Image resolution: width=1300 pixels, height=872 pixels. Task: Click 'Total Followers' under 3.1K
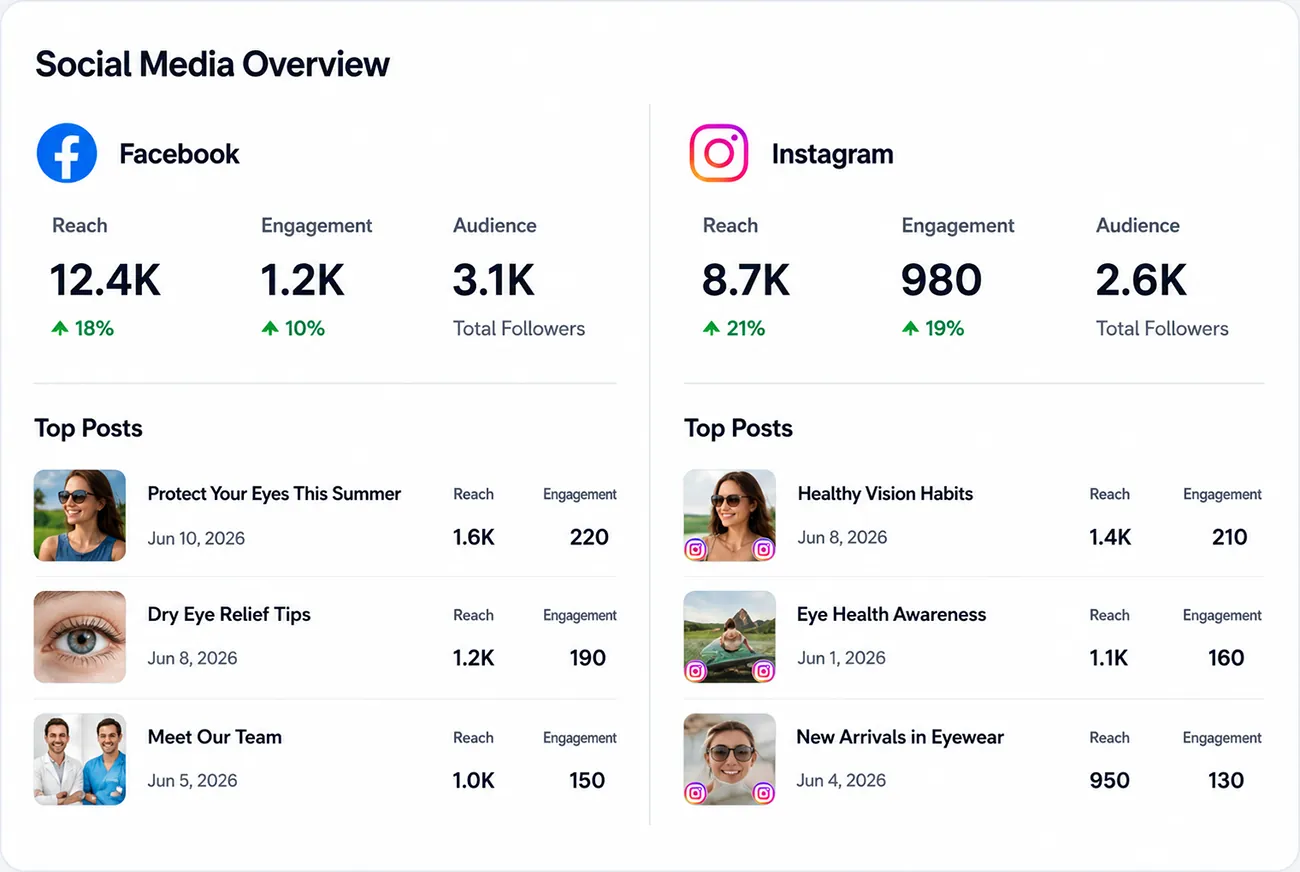tap(519, 328)
